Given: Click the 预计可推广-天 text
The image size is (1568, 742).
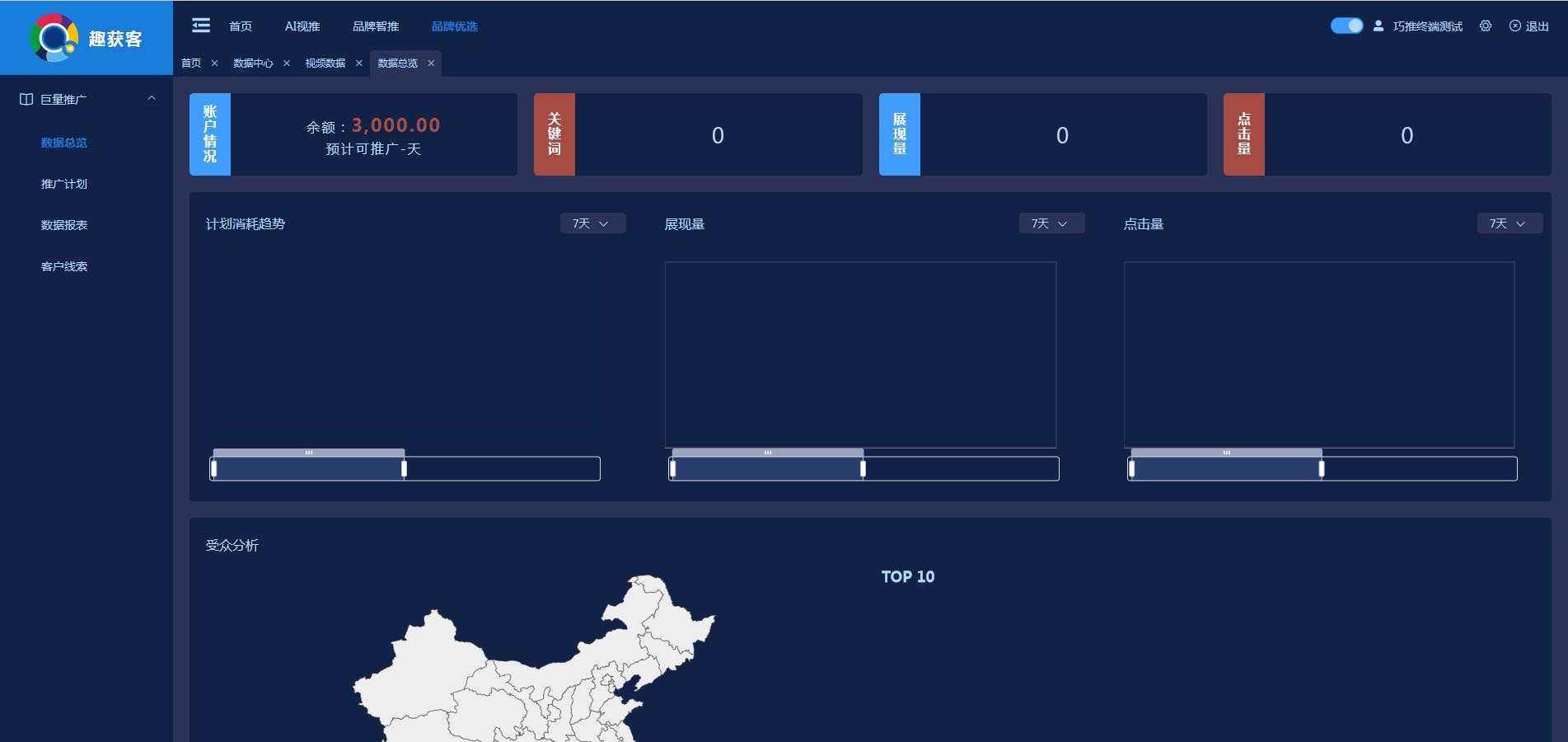Looking at the screenshot, I should click(373, 149).
